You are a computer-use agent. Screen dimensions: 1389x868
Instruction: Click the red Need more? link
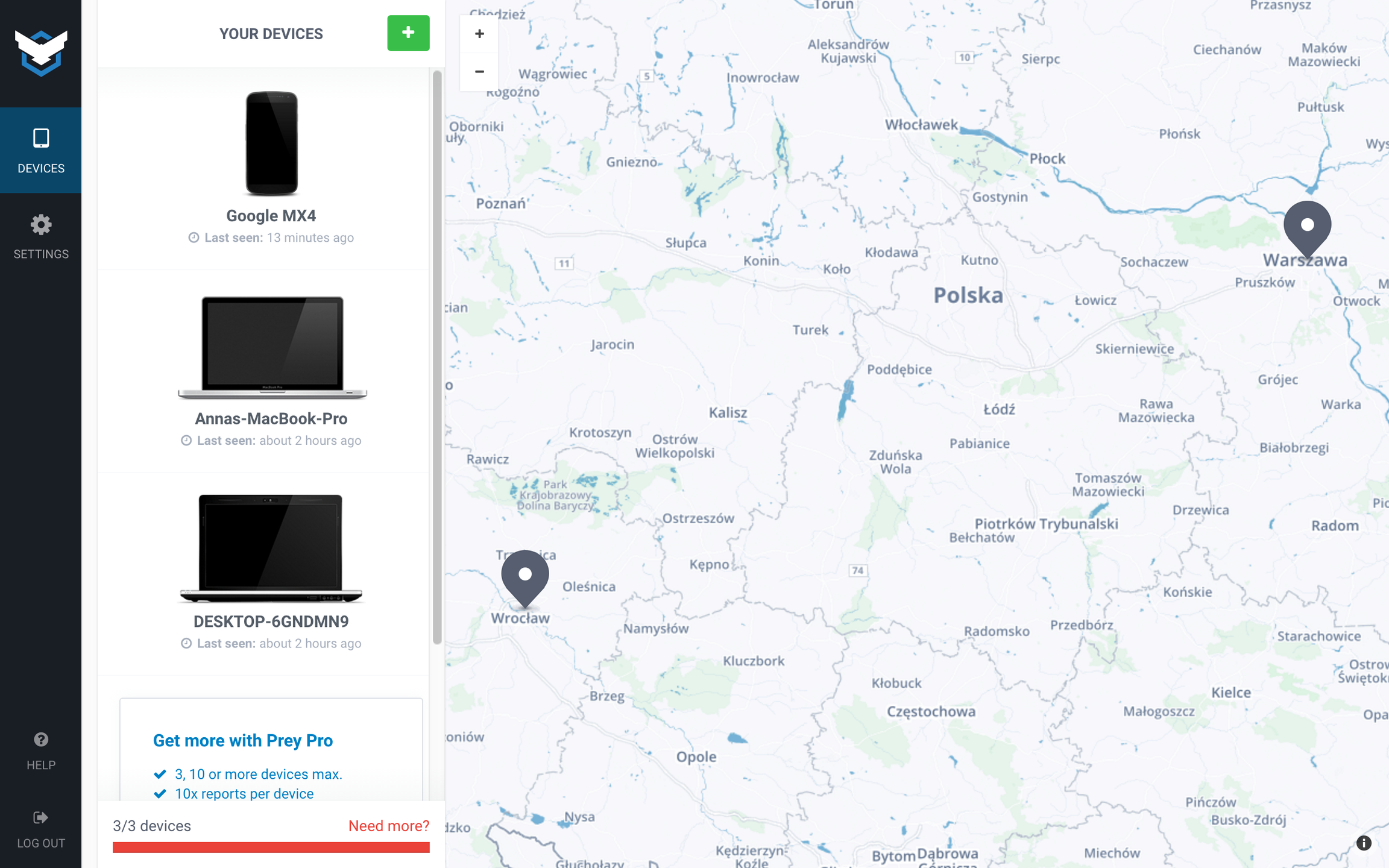pyautogui.click(x=389, y=826)
